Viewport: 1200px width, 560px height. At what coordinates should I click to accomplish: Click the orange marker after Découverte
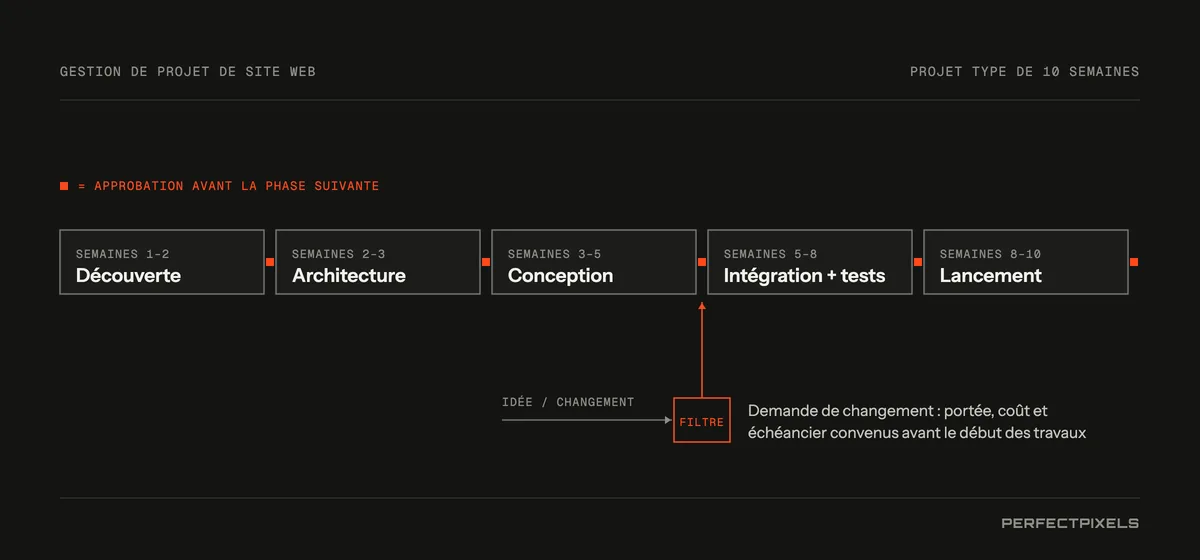point(270,262)
